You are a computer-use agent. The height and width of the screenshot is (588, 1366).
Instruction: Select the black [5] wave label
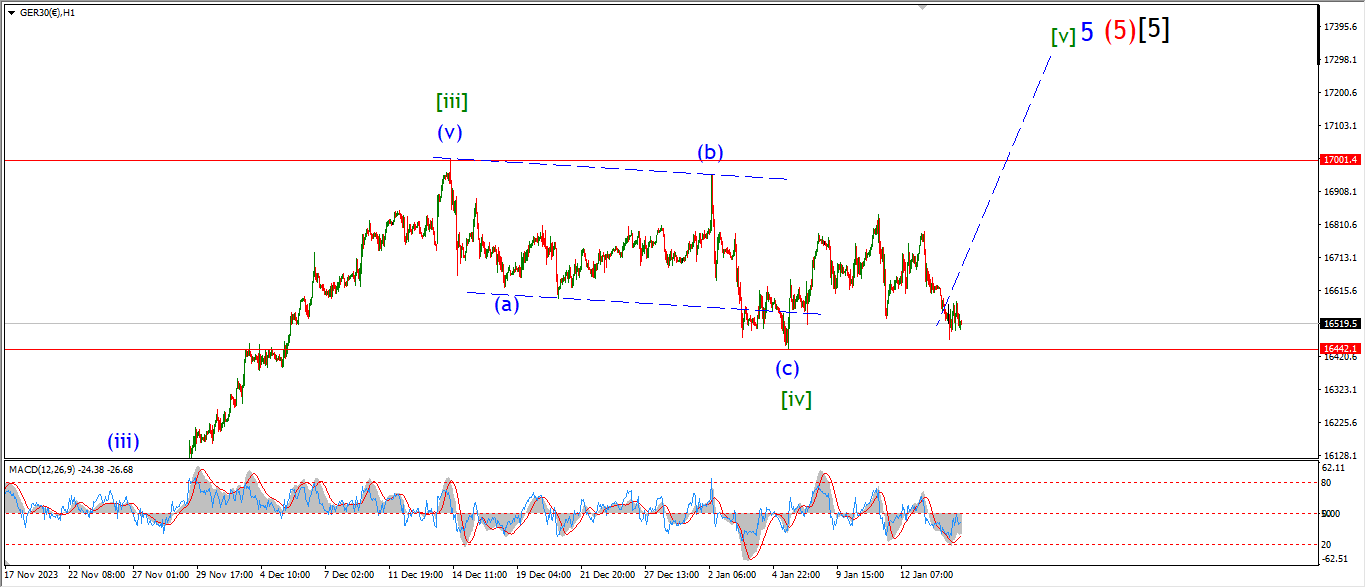click(1155, 30)
